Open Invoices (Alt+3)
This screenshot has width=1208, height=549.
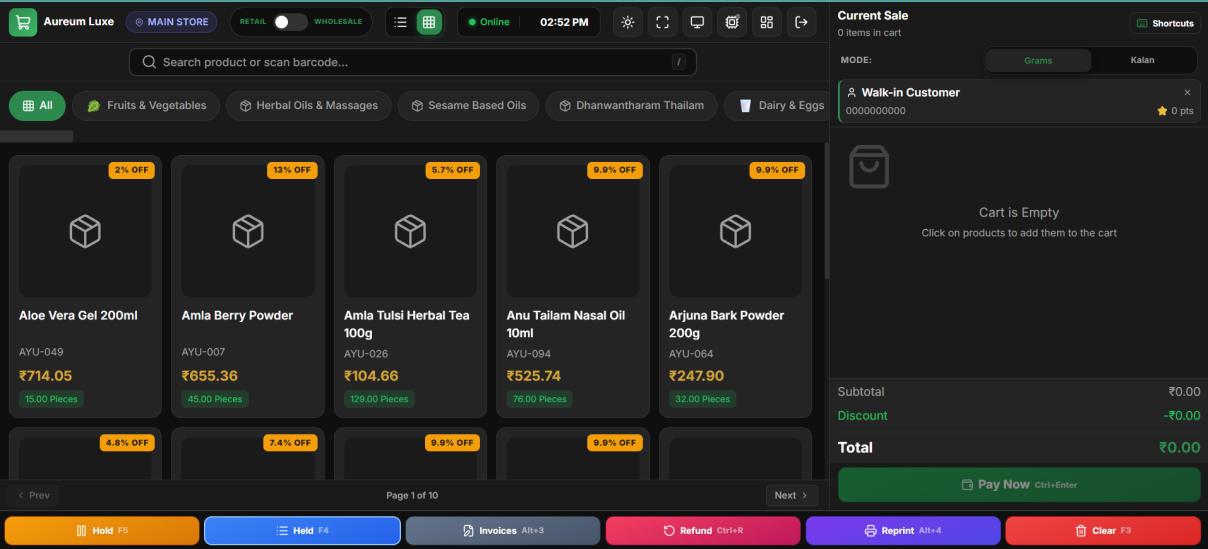503,530
